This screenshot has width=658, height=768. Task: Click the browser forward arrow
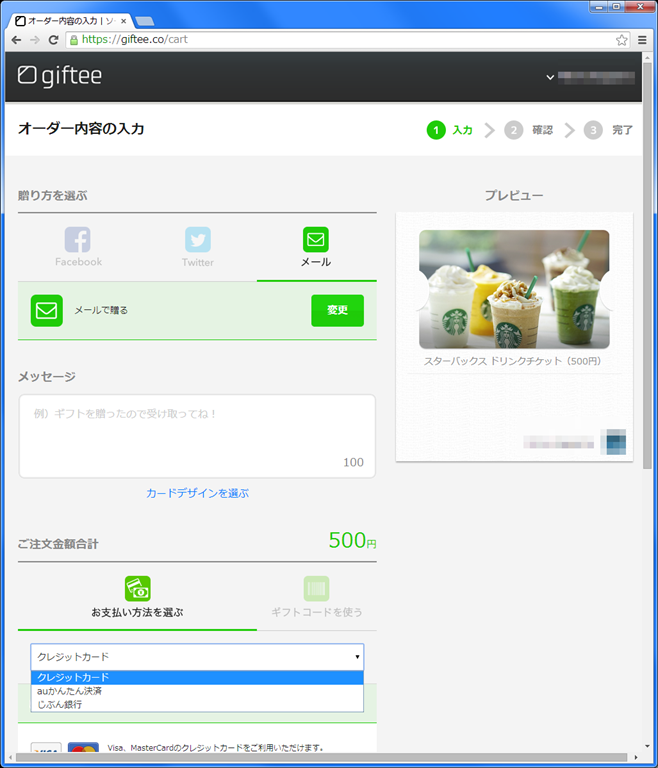pyautogui.click(x=35, y=40)
